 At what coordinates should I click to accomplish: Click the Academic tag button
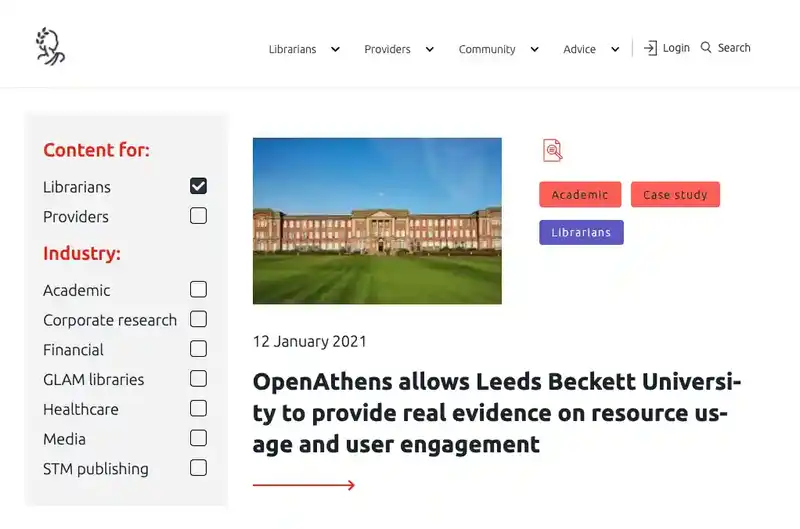[x=580, y=194]
